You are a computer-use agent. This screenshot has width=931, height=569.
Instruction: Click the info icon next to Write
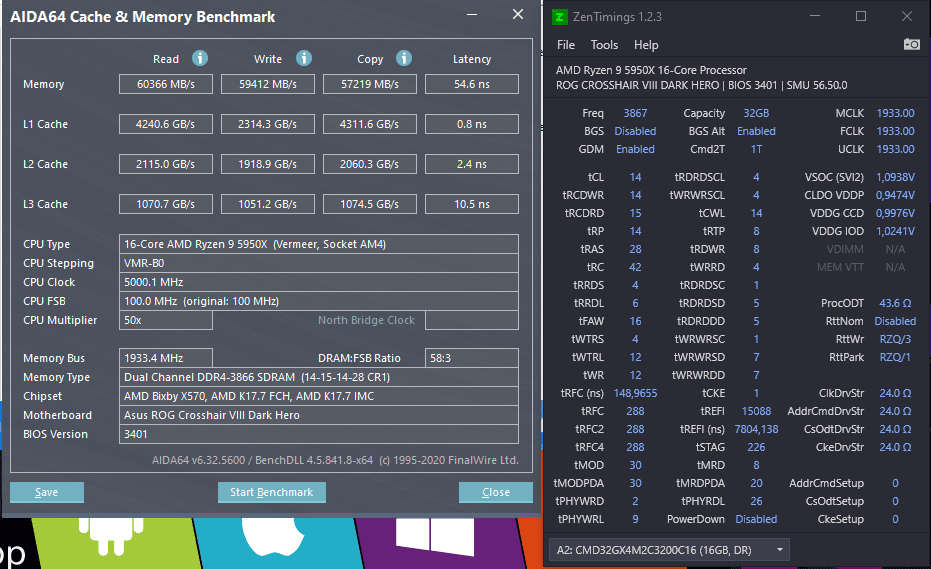(304, 58)
